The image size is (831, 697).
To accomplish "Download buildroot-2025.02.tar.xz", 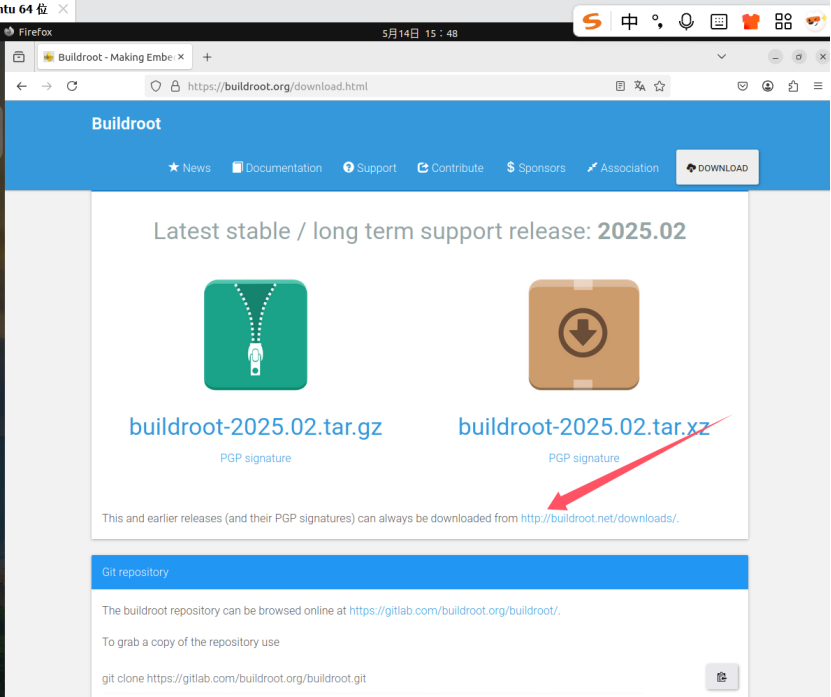I will (x=584, y=427).
